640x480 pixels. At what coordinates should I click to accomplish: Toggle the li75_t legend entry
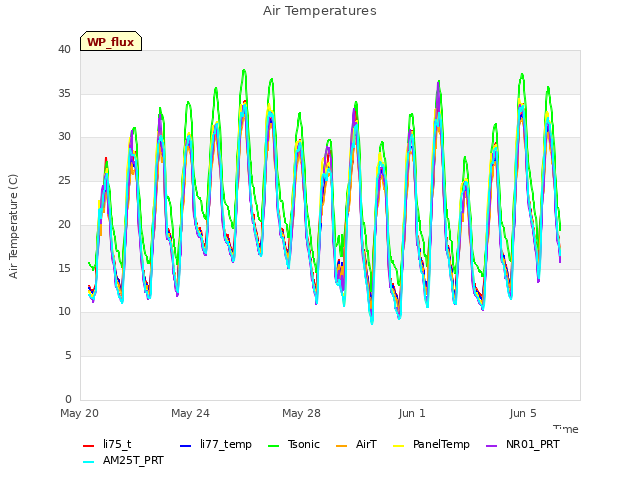click(x=107, y=444)
